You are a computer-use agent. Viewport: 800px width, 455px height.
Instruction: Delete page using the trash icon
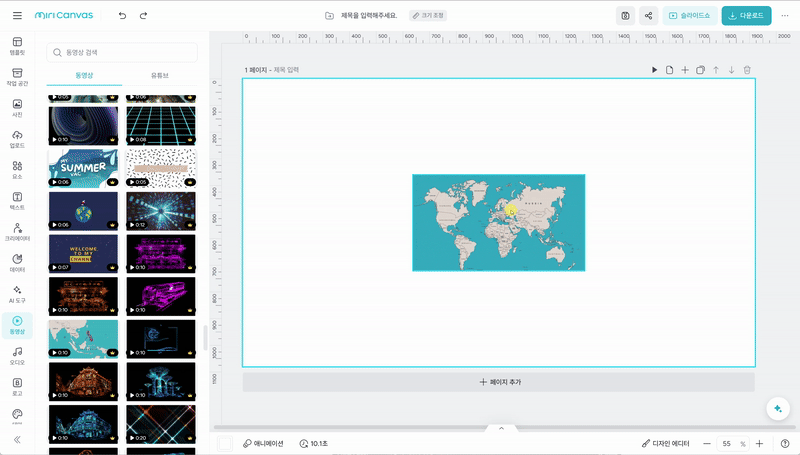click(x=747, y=70)
